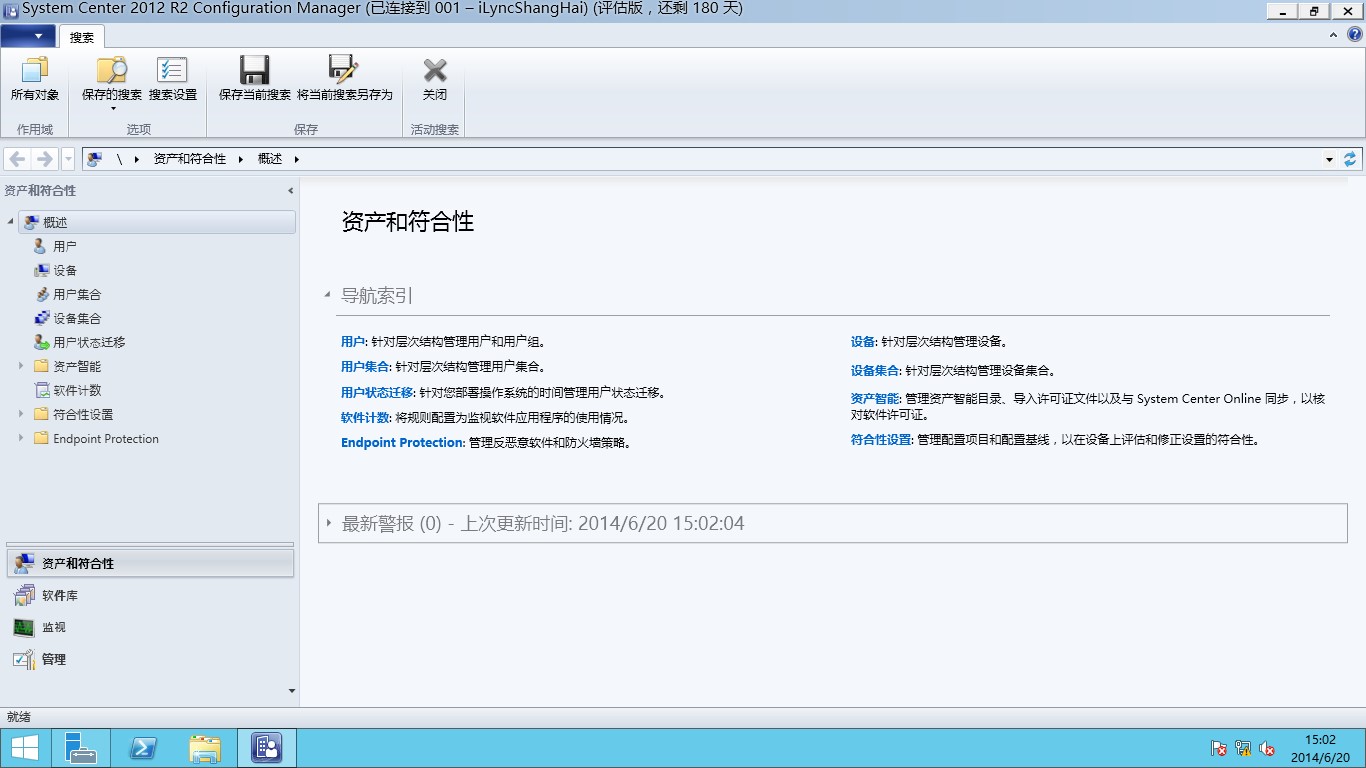This screenshot has width=1366, height=768.
Task: Collapse the 导航索引 section triangle
Action: pyautogui.click(x=327, y=295)
